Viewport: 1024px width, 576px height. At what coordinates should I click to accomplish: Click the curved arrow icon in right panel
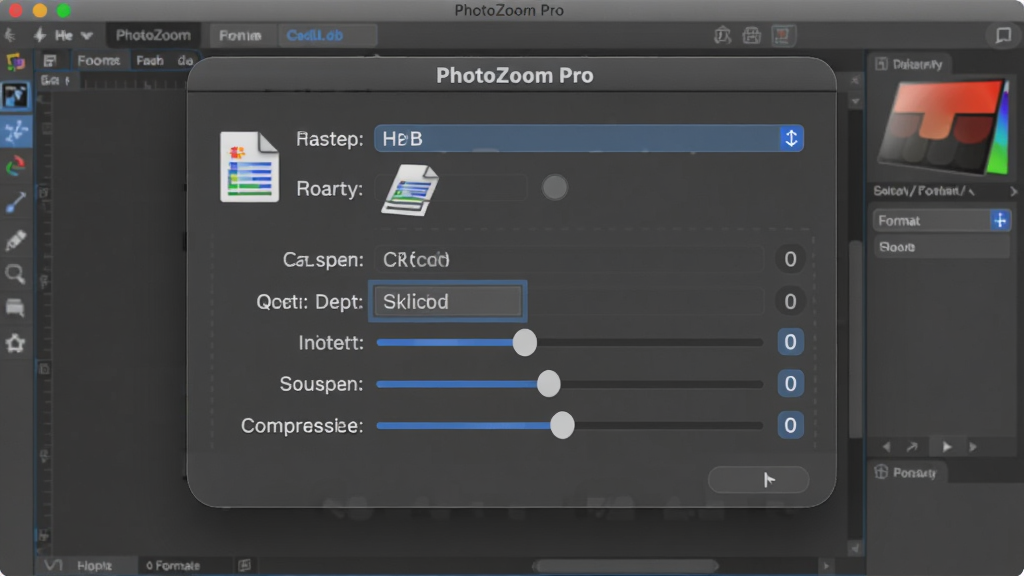(912, 447)
